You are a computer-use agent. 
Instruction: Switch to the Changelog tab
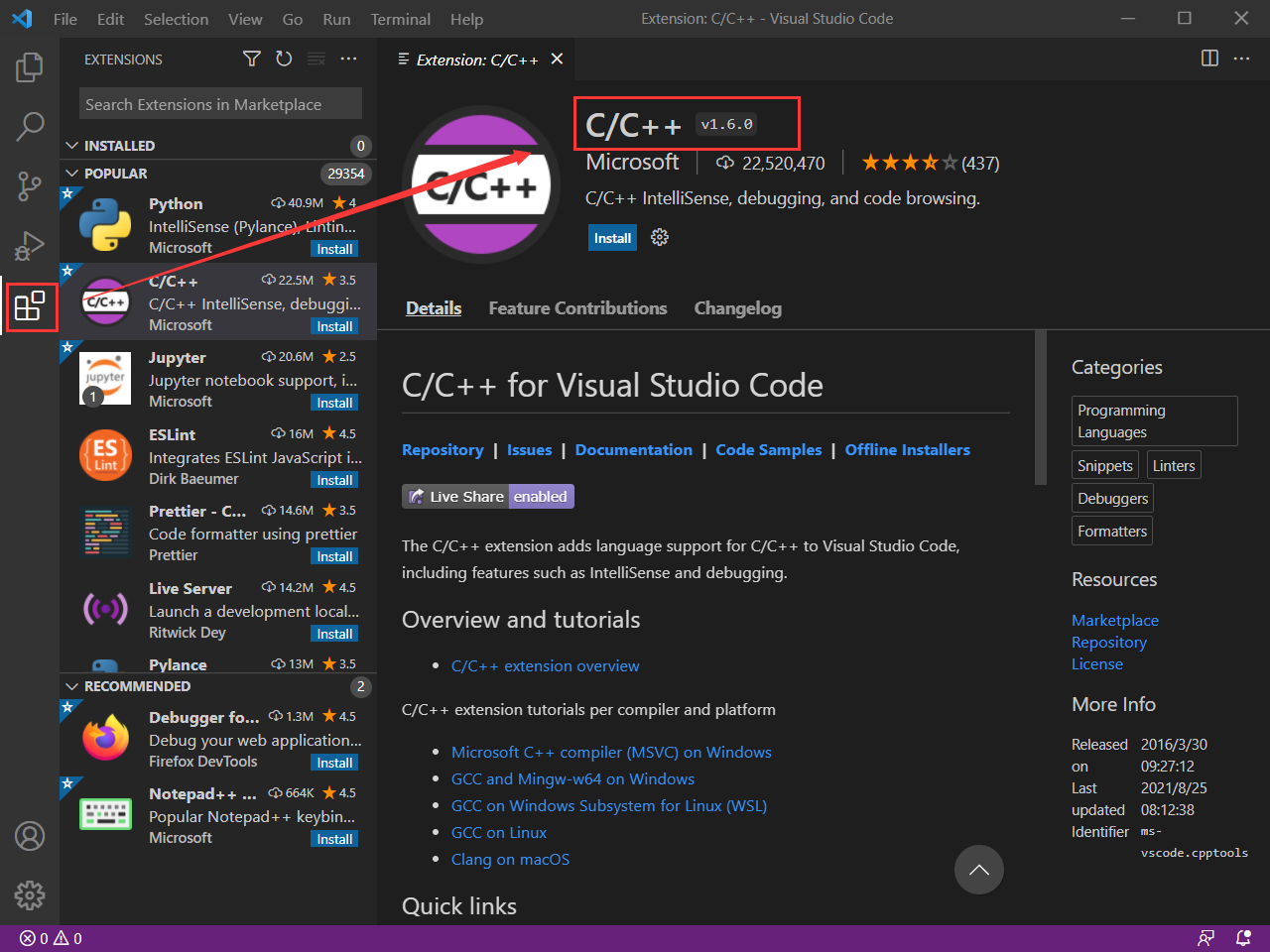pyautogui.click(x=737, y=308)
